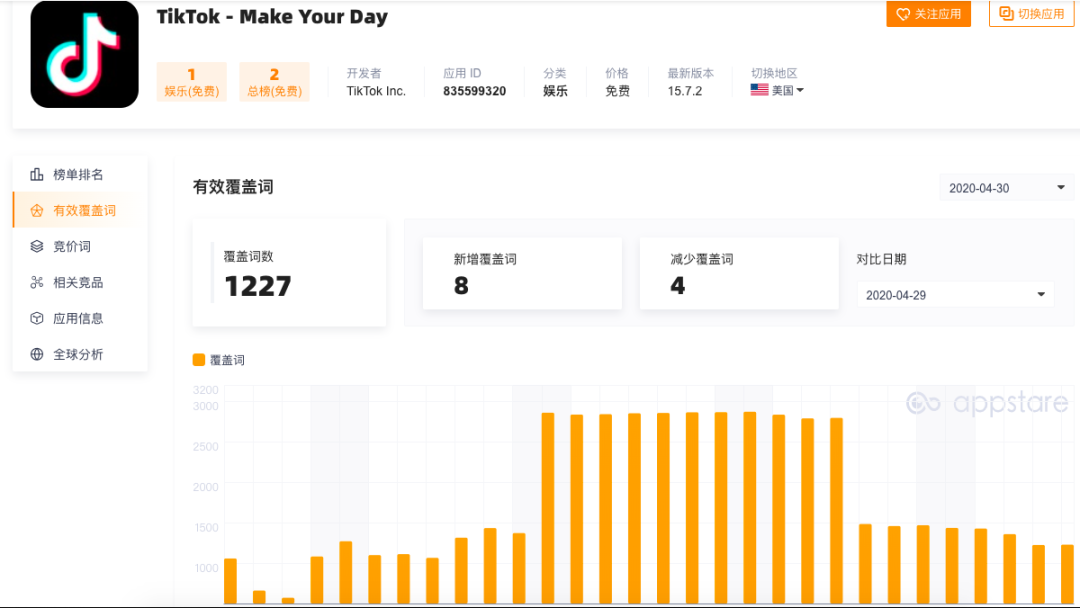
Task: Click the 新增覆盖词 8 card
Action: [x=522, y=273]
